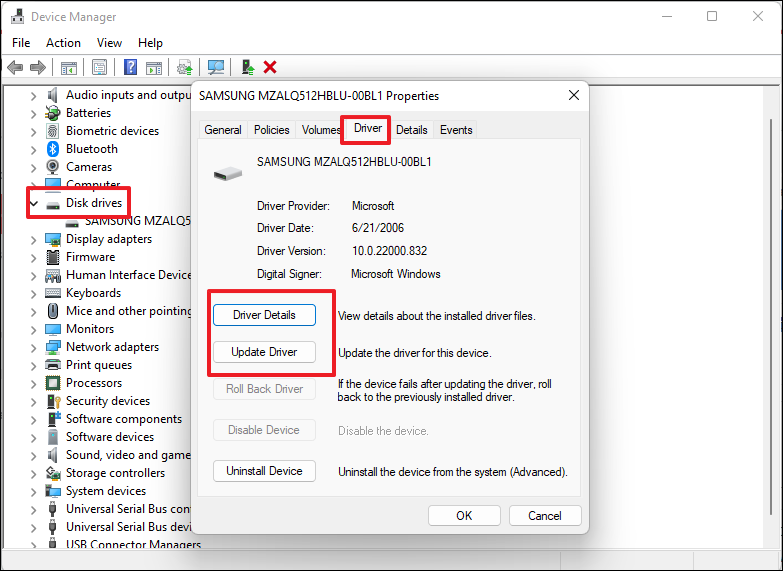Click the Bluetooth category icon
Screen dimensions: 783x571
tap(52, 149)
